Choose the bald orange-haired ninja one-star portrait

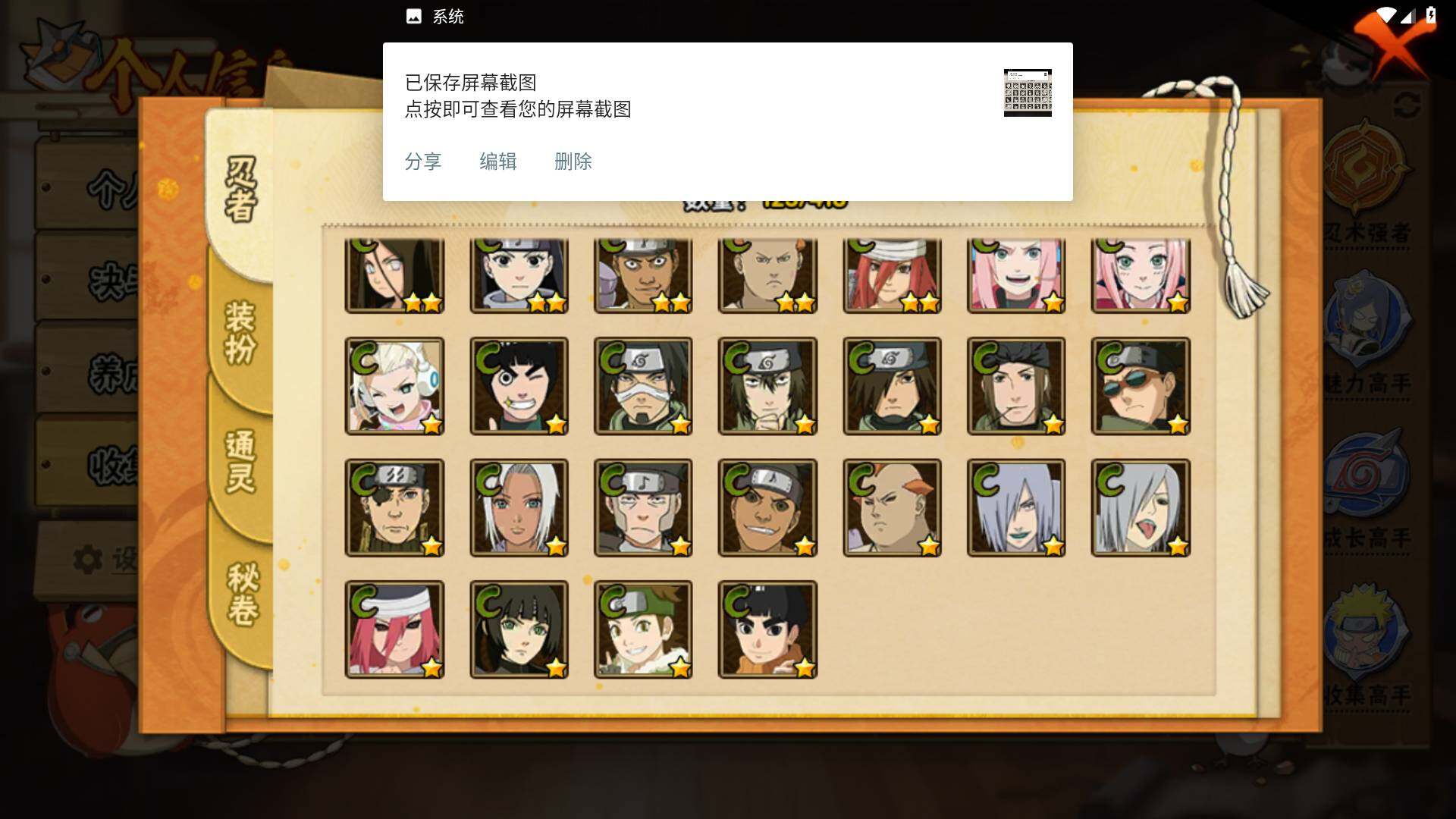tap(892, 507)
